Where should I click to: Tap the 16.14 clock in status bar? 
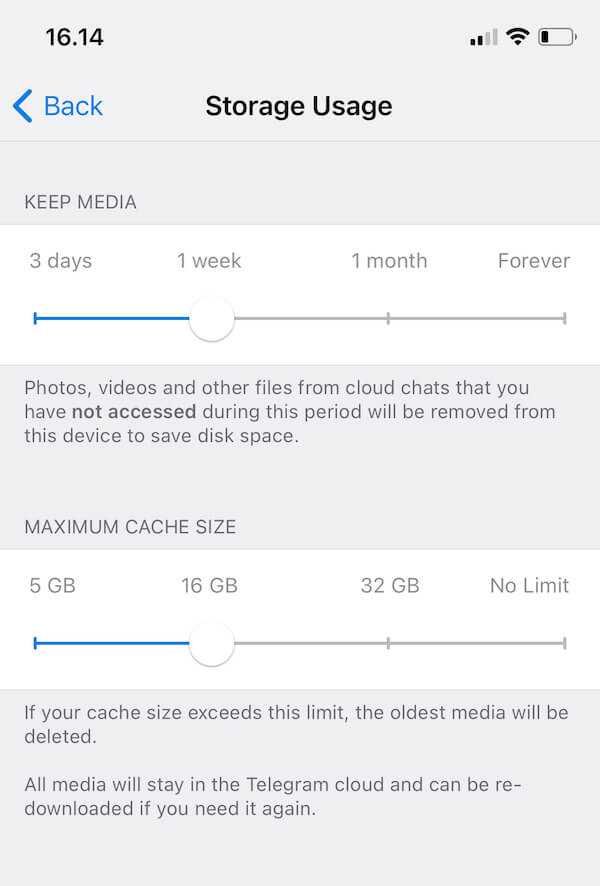(75, 37)
